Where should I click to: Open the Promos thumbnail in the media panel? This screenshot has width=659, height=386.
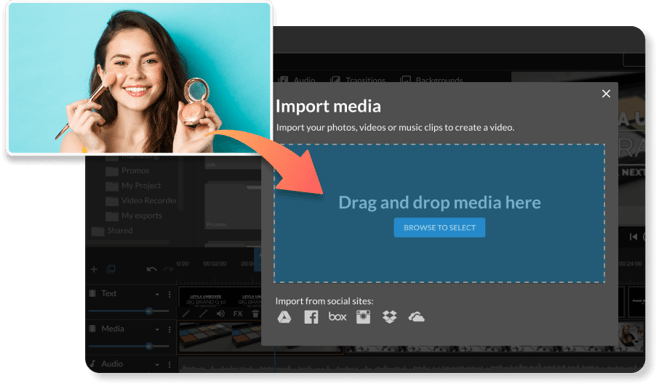pyautogui.click(x=232, y=206)
